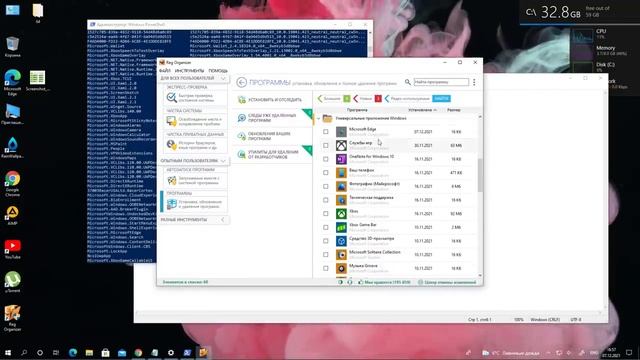Open the three-dots options menu
The width and height of the screenshot is (640, 360).
tap(474, 82)
